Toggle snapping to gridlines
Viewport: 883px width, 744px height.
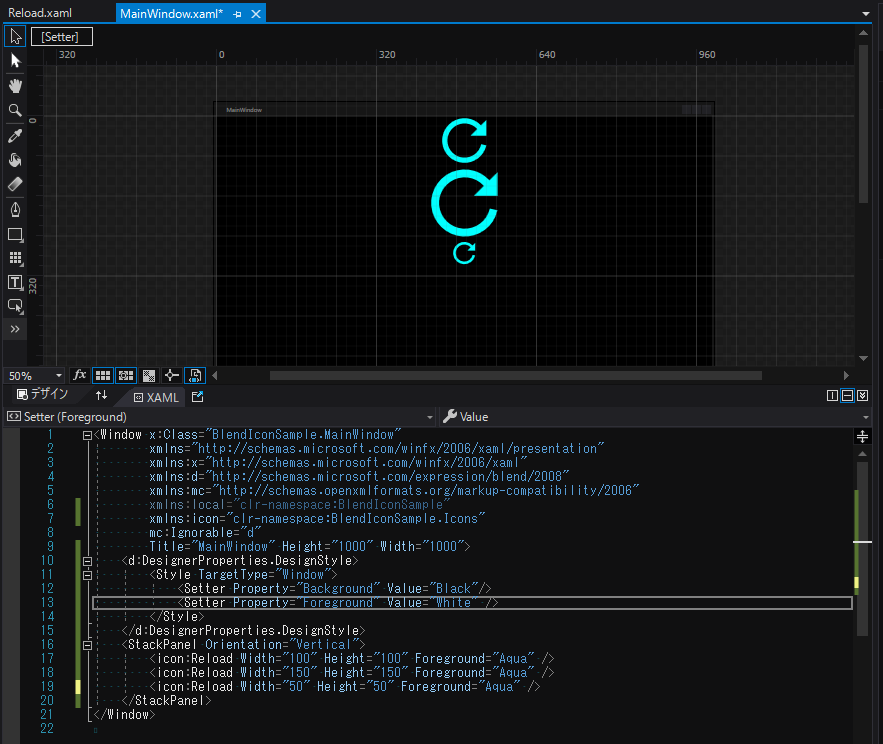point(126,375)
